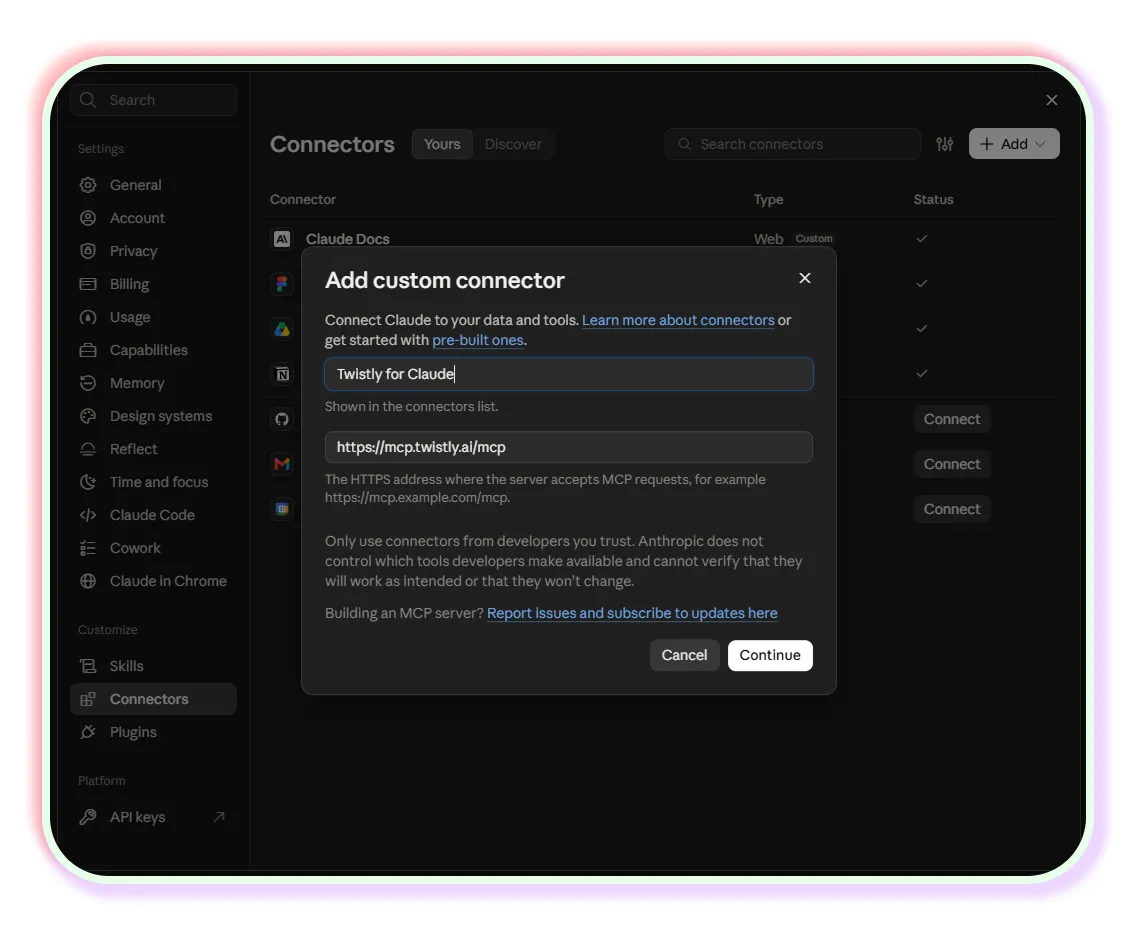
Task: Open API keys external link arrow
Action: [x=219, y=817]
